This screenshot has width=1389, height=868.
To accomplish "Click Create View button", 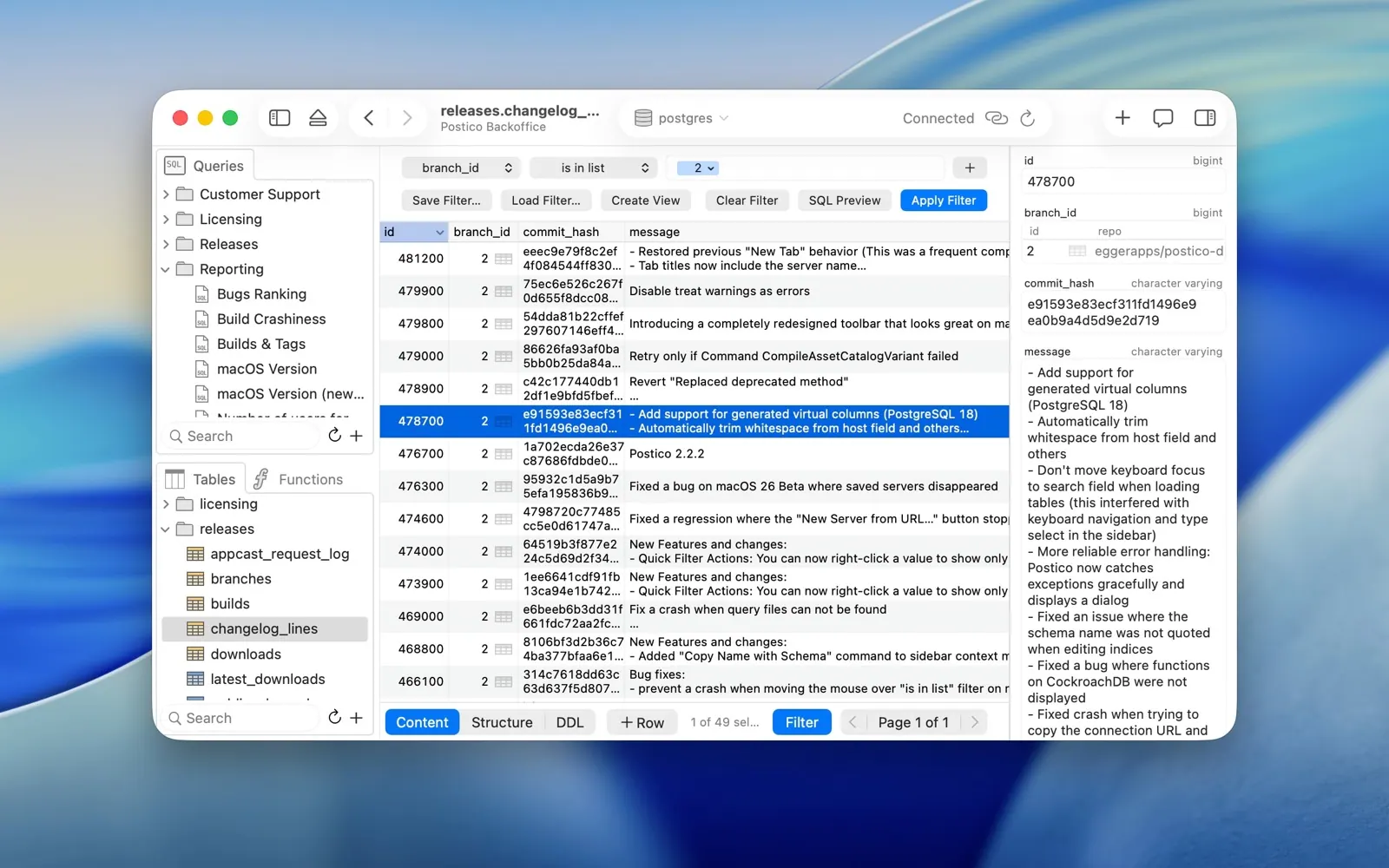I will (646, 201).
